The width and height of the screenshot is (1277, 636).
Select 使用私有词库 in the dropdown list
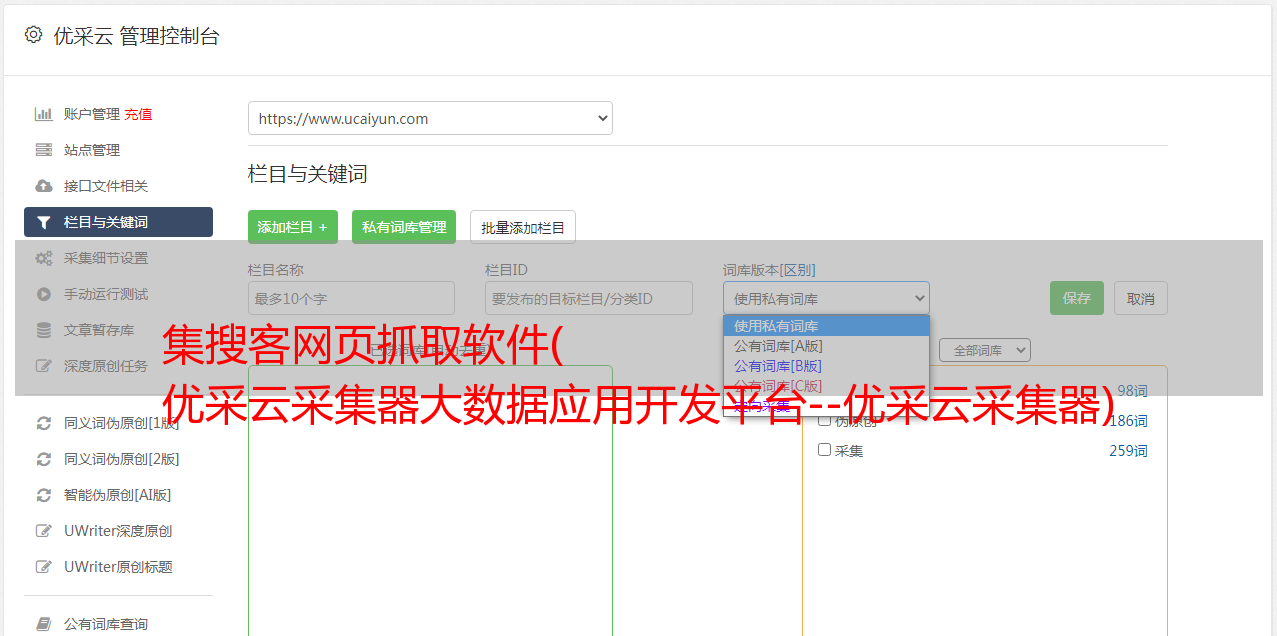pos(826,326)
